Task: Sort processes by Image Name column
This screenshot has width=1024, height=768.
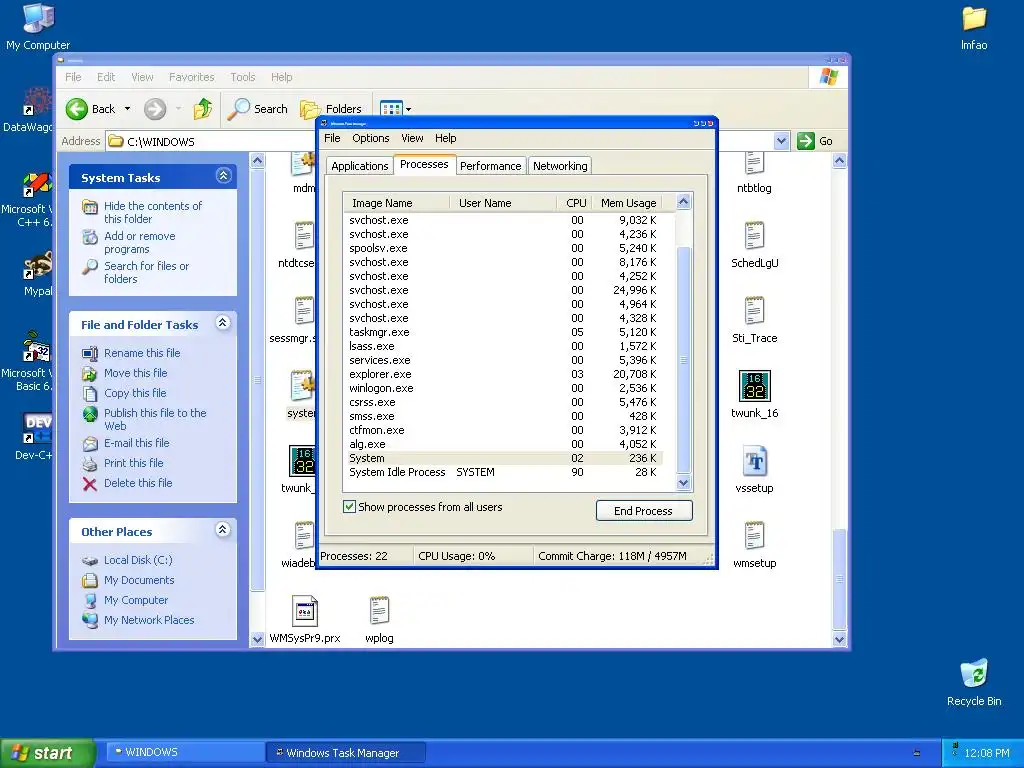Action: click(x=397, y=203)
